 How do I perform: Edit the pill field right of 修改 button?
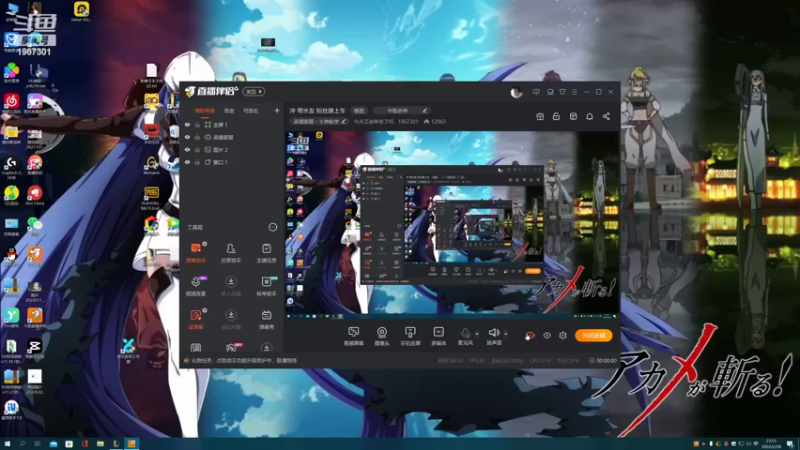(x=401, y=110)
